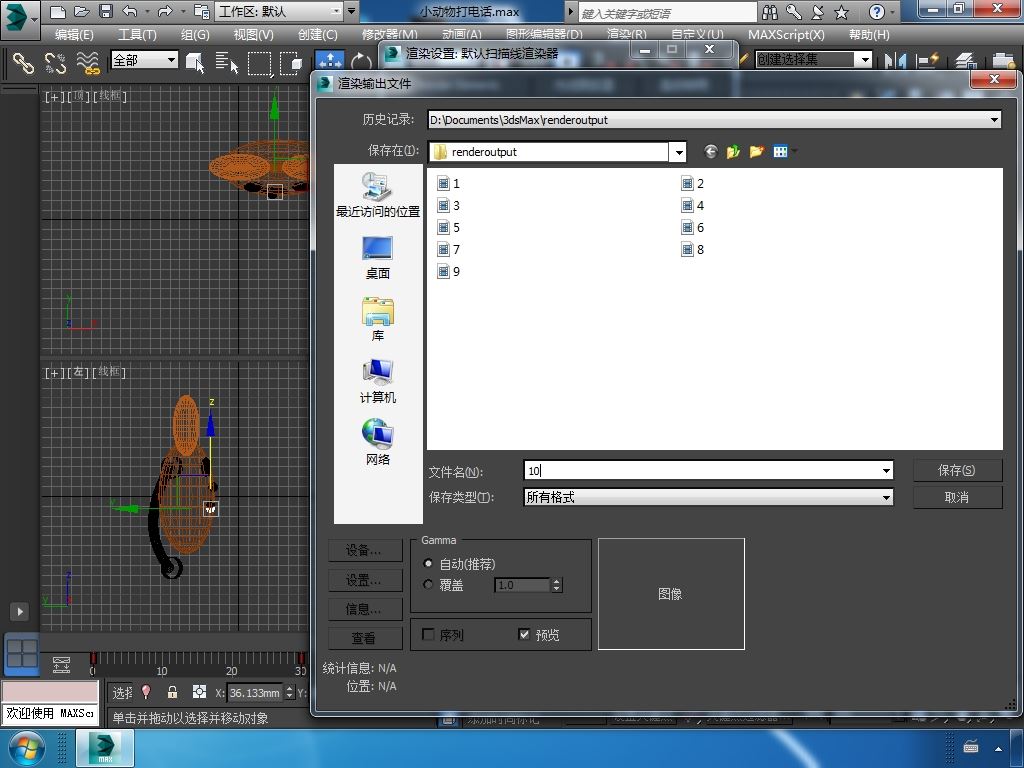Open the Views menu
This screenshot has width=1024, height=768.
click(x=253, y=35)
